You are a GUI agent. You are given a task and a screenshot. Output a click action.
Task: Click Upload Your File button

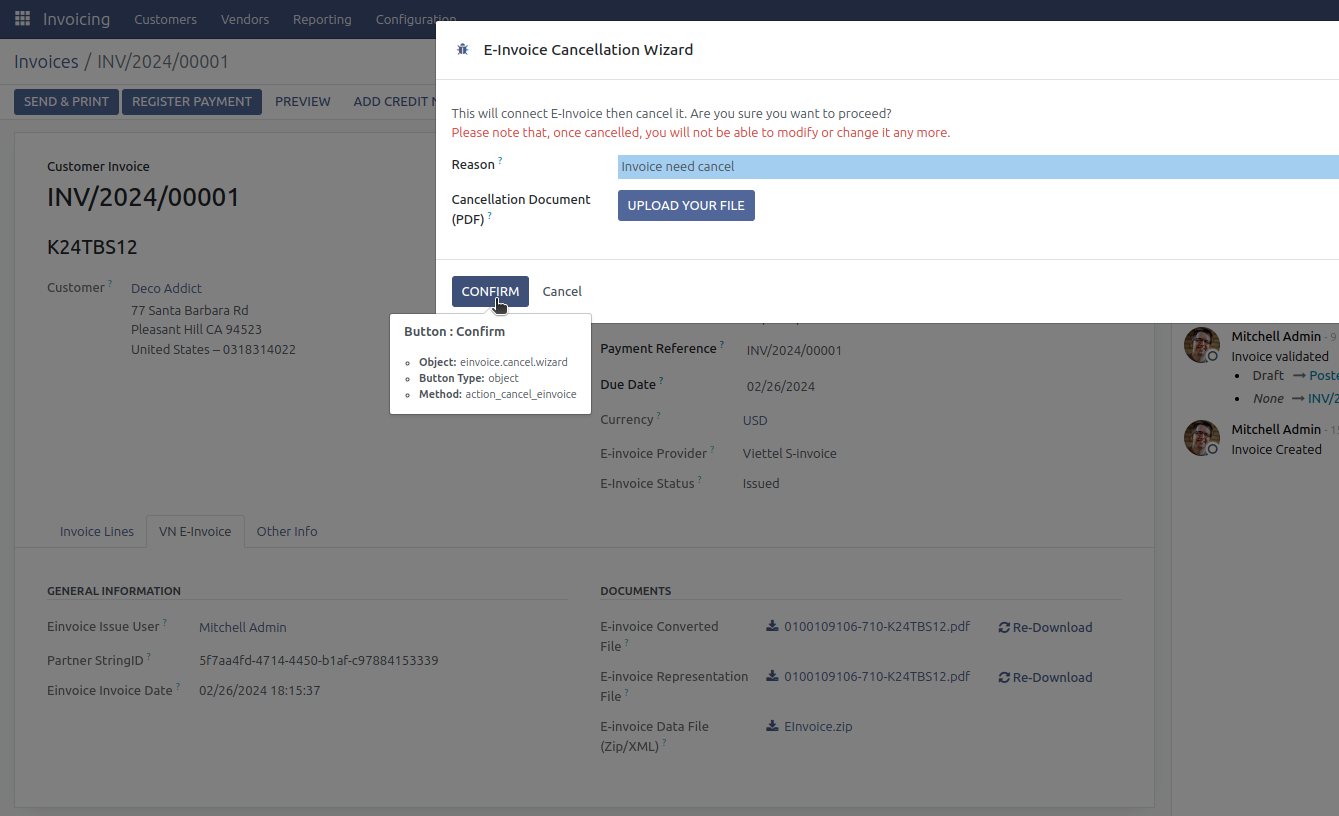[x=686, y=205]
